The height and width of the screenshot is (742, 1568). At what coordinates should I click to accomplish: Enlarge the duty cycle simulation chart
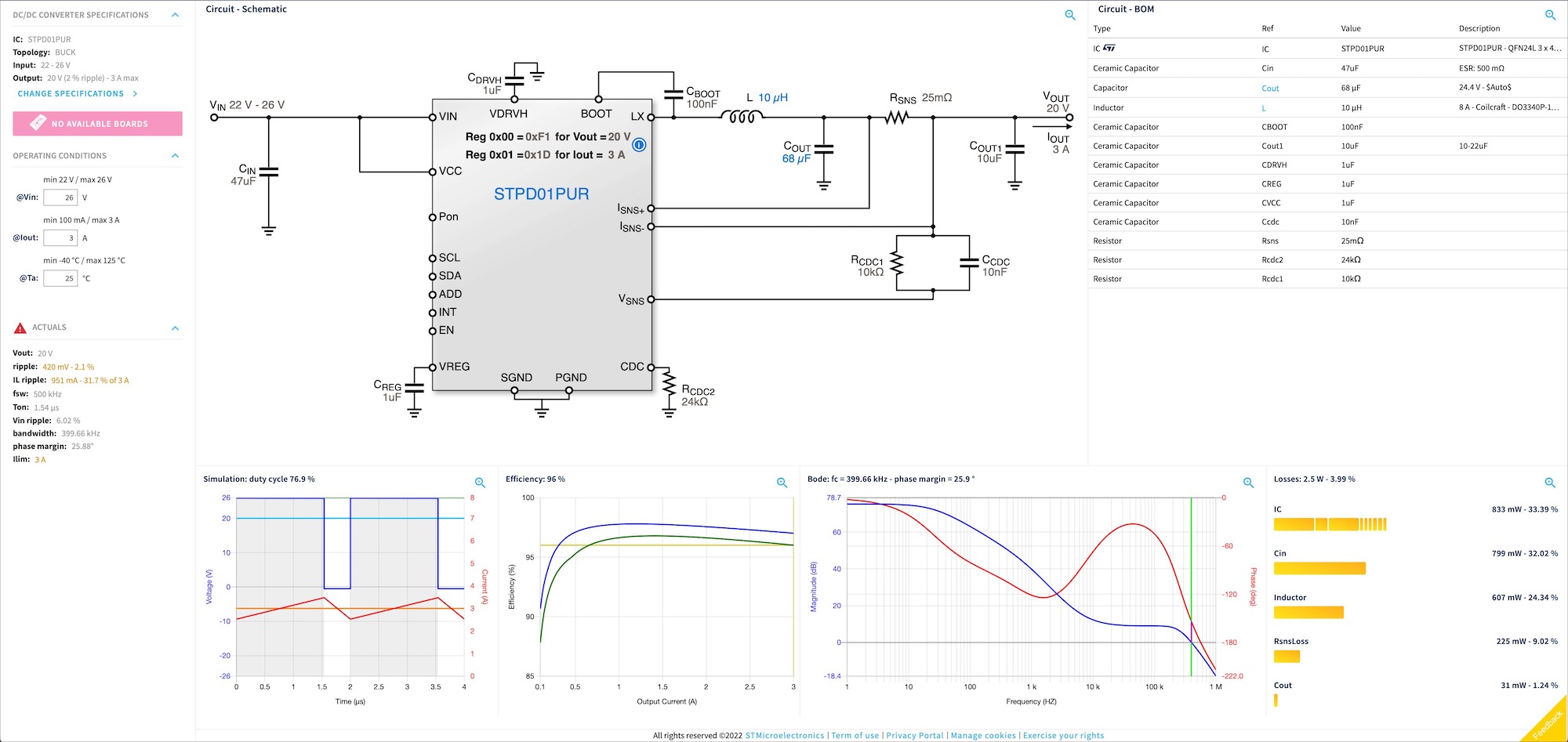[480, 483]
